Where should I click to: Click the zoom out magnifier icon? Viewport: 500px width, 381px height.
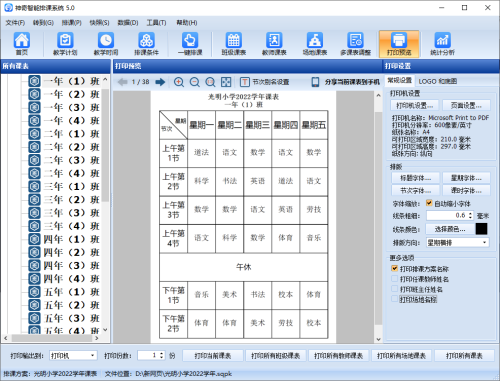tap(195, 82)
